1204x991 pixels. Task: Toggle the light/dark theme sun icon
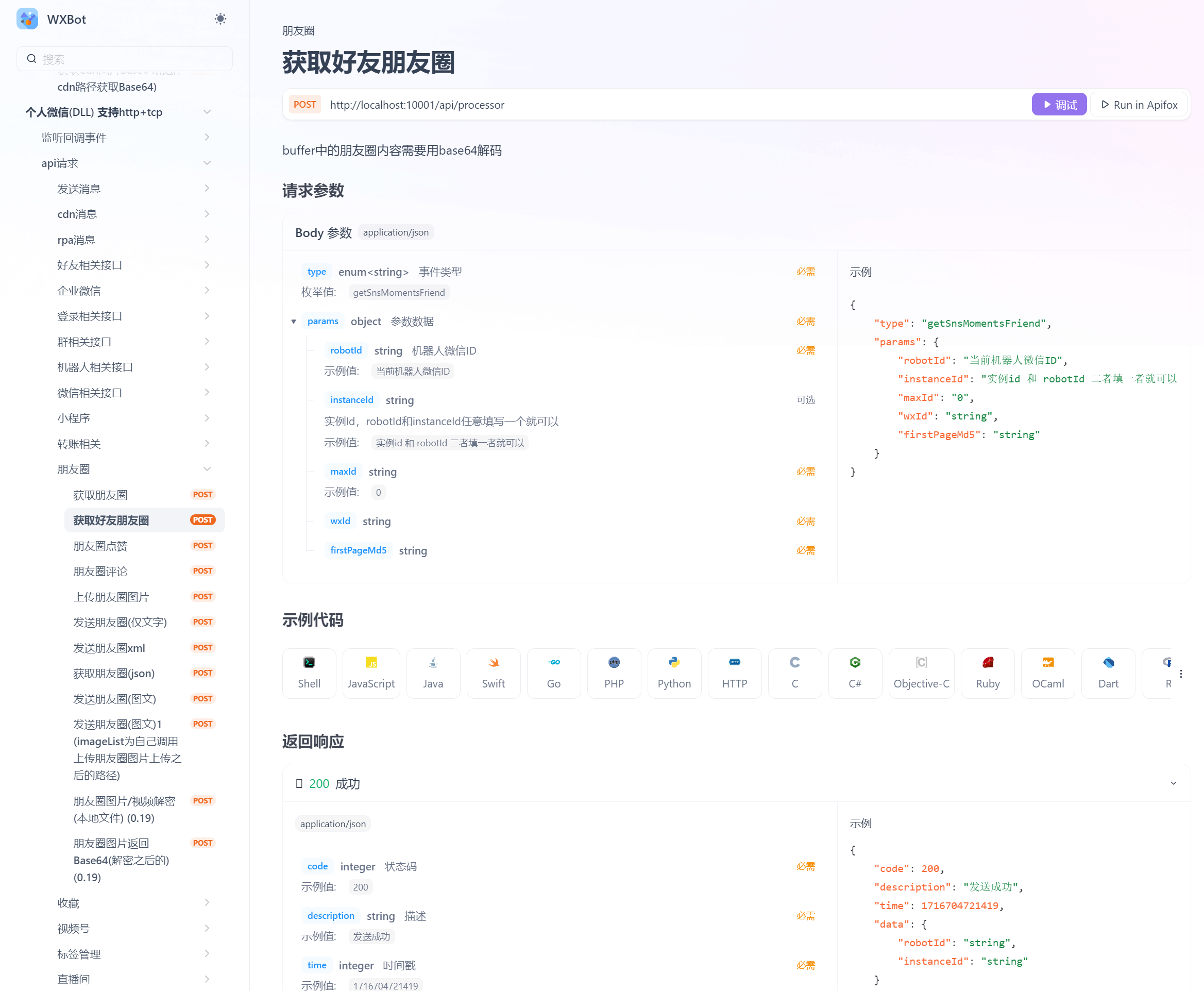(x=221, y=19)
